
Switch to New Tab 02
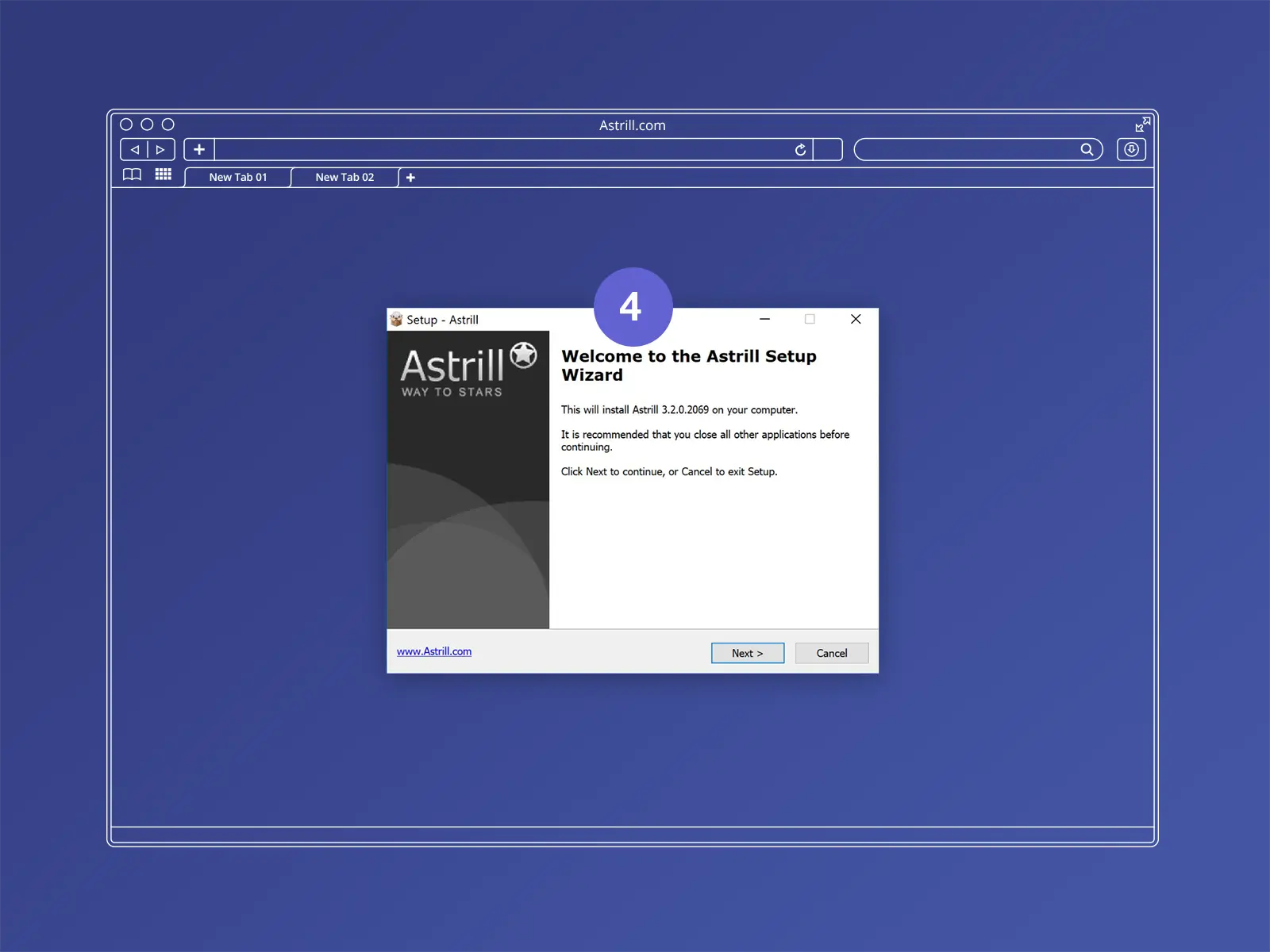tap(344, 178)
